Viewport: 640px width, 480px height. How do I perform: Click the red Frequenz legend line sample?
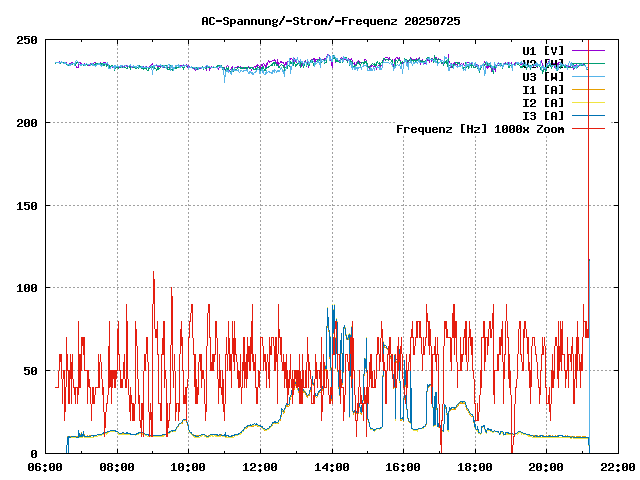(x=588, y=129)
